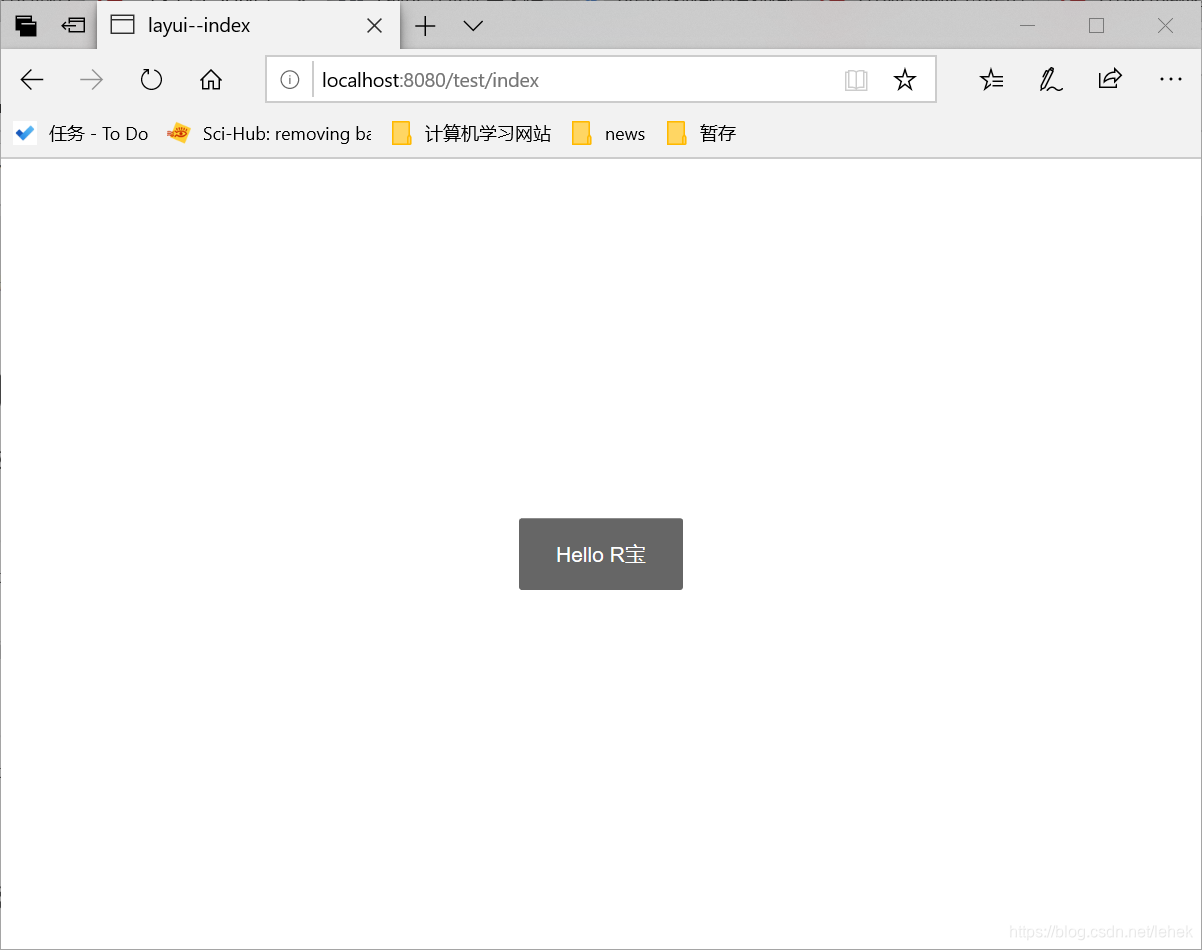Open the Sci-Hub bookmark
The height and width of the screenshot is (950, 1202).
coord(269,133)
